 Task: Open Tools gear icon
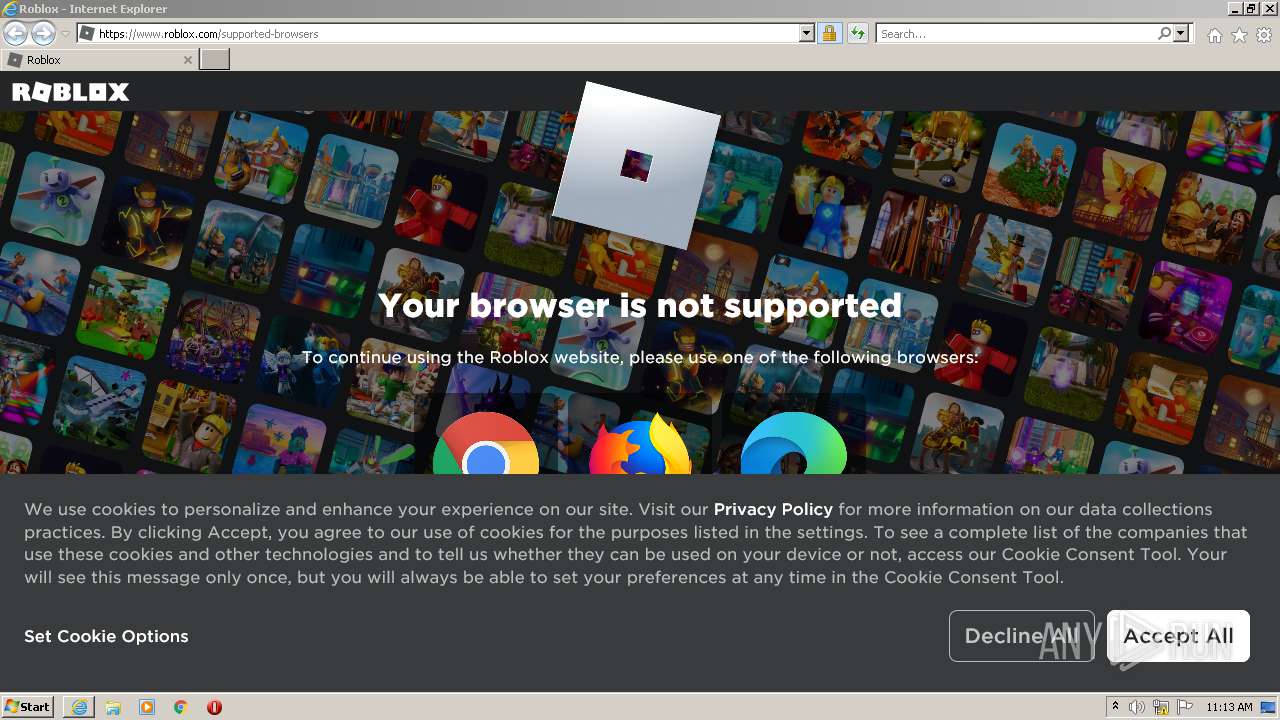click(x=1264, y=35)
